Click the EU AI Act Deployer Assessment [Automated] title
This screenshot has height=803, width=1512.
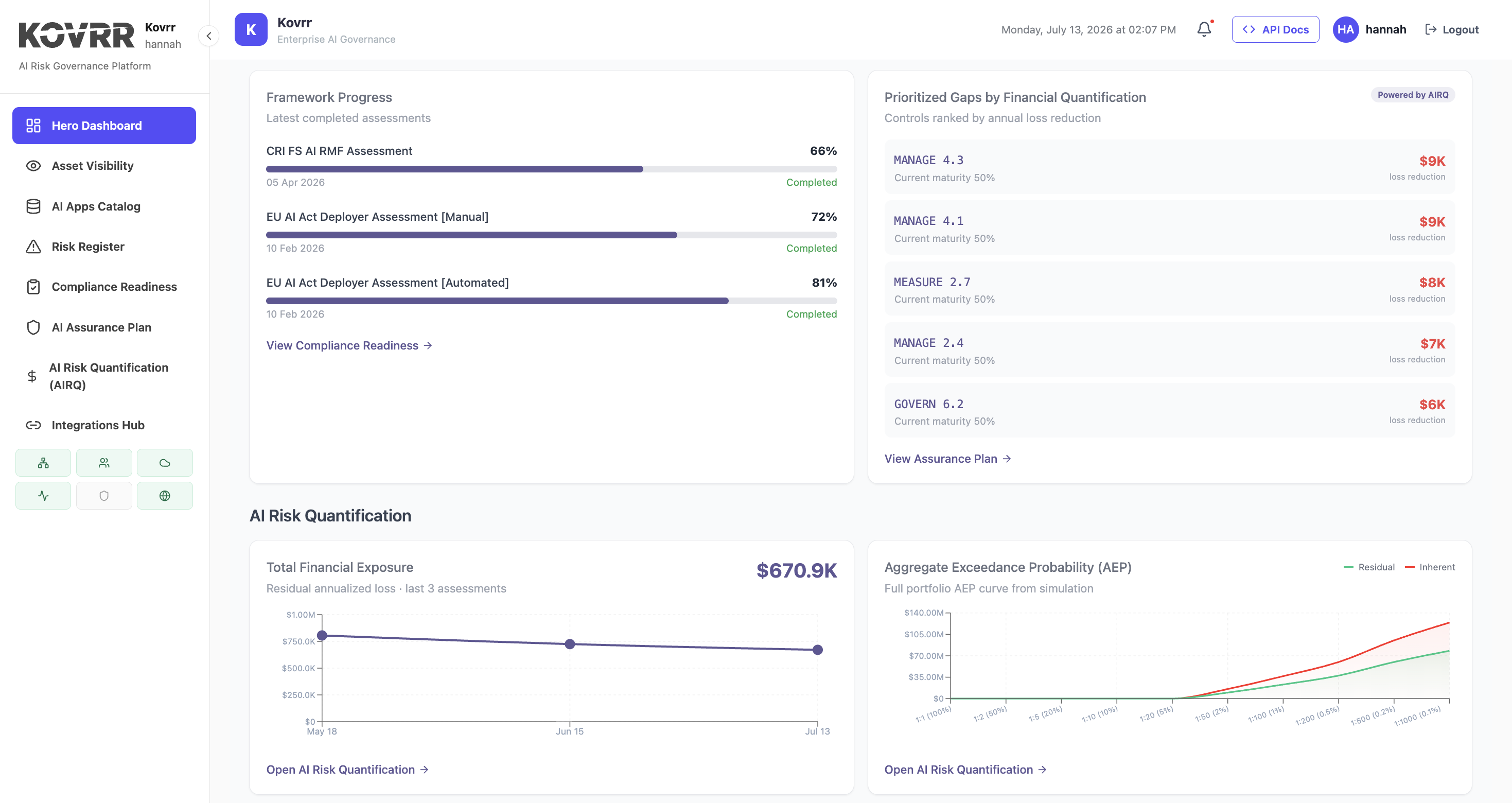(x=388, y=283)
